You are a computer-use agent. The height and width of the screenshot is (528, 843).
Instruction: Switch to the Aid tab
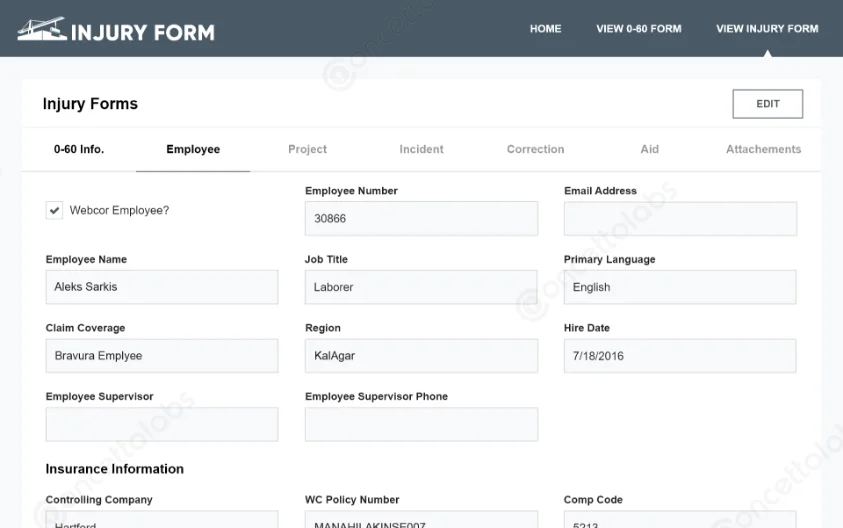tap(649, 149)
